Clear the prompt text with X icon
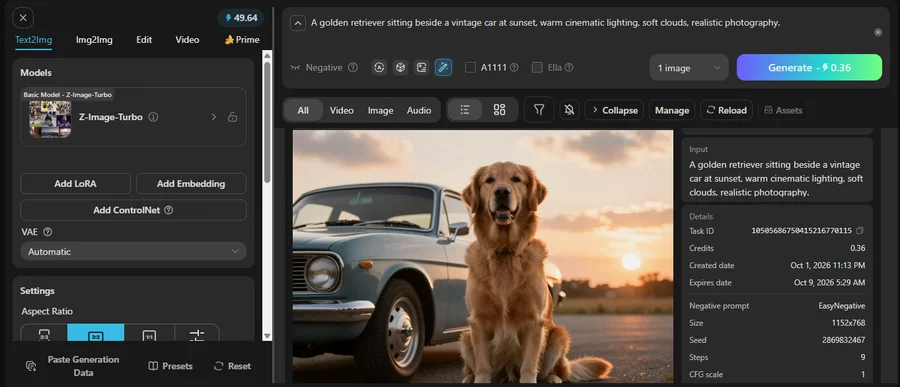 pos(878,32)
